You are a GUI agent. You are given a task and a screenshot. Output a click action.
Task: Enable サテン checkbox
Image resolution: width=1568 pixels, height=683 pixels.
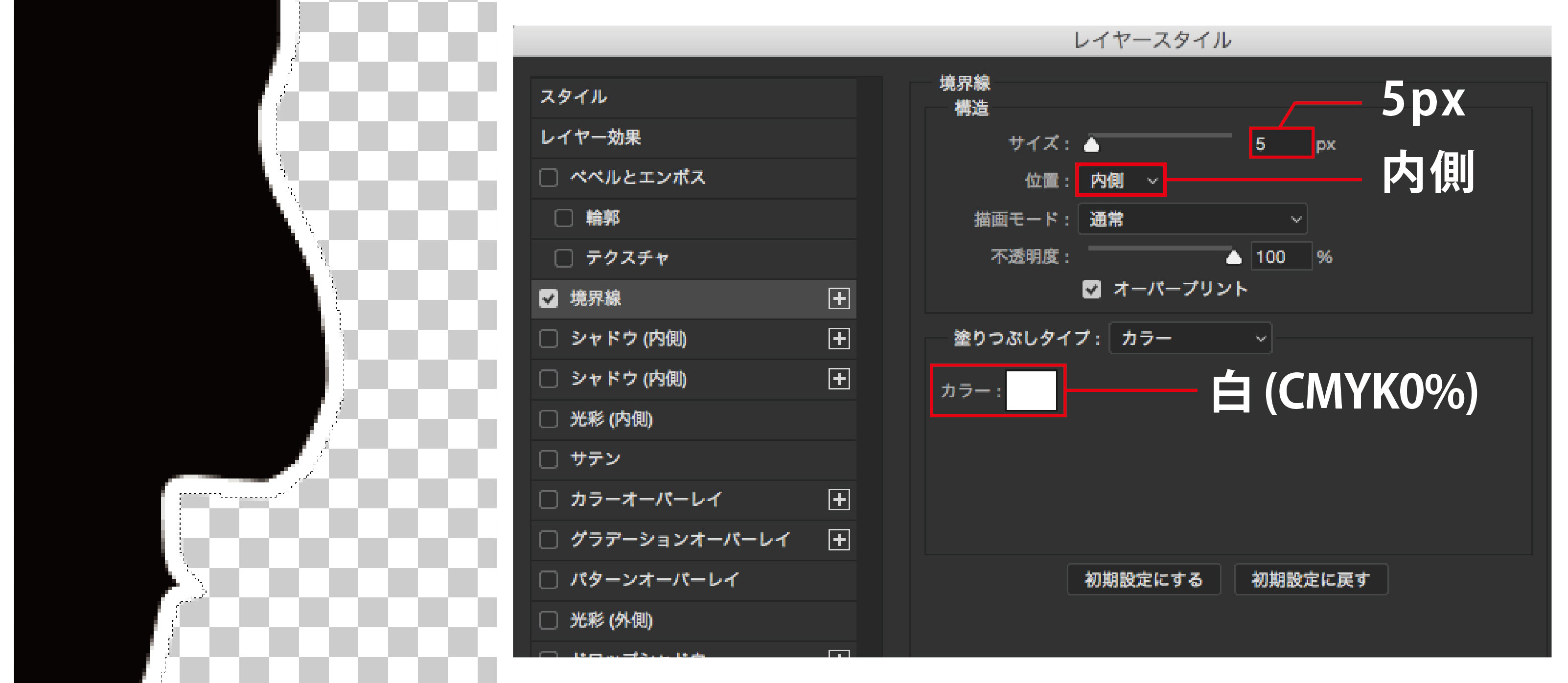click(x=549, y=459)
